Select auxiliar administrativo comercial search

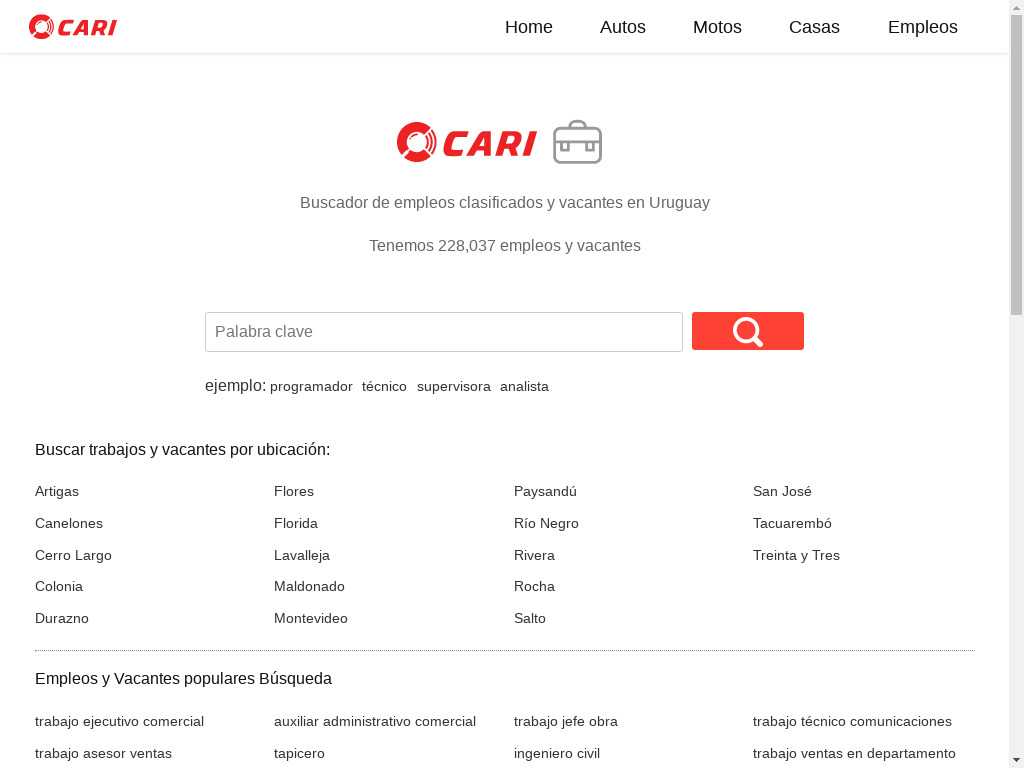(x=375, y=722)
